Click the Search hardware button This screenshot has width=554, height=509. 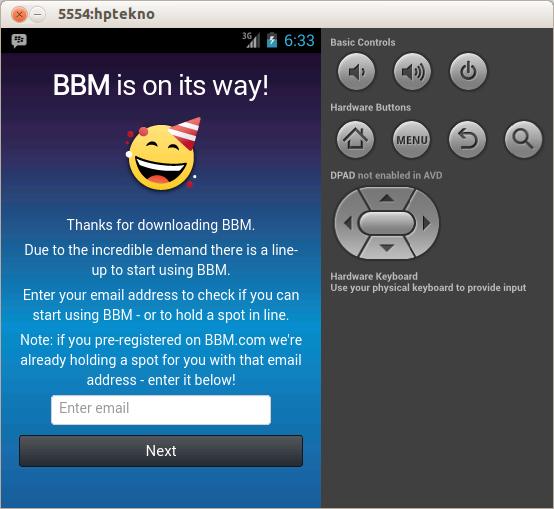(523, 140)
